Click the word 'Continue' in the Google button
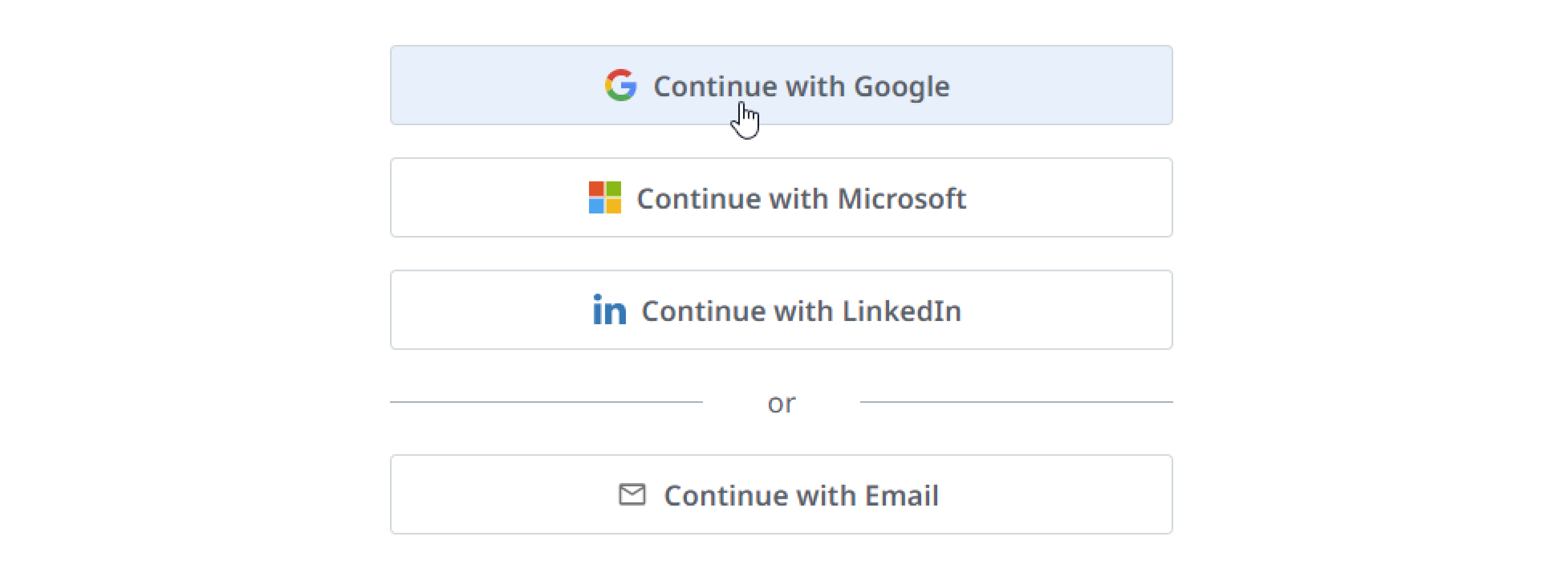This screenshot has width=1568, height=573. 715,86
